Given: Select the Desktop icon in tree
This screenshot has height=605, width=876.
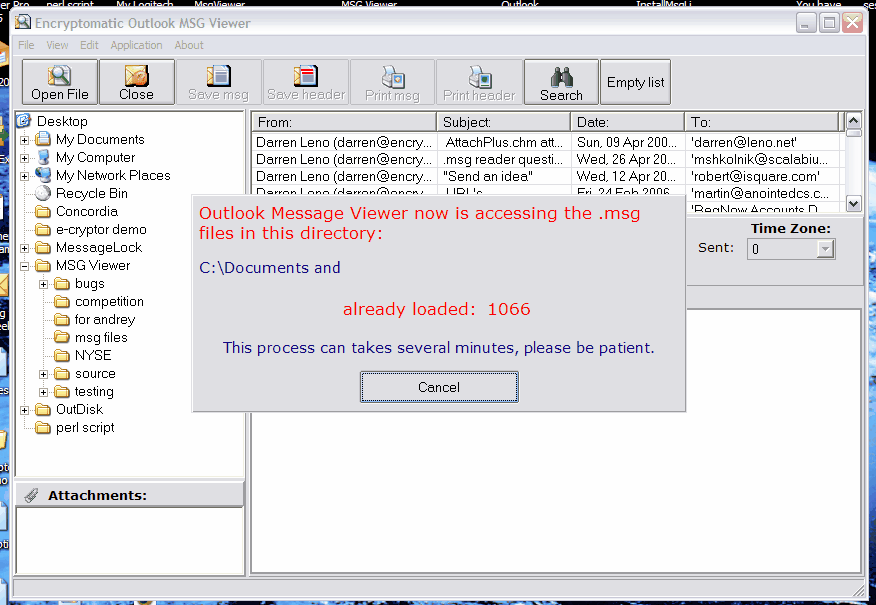Looking at the screenshot, I should point(24,121).
